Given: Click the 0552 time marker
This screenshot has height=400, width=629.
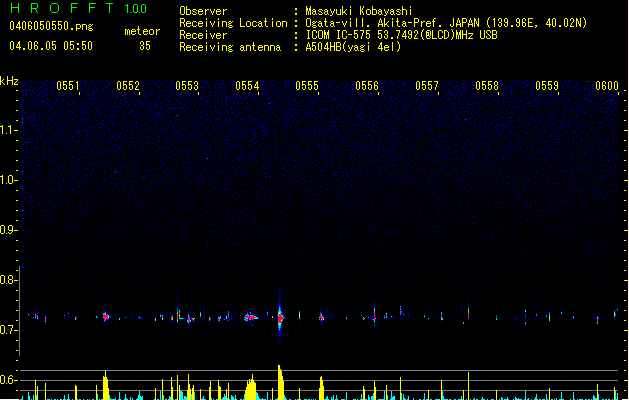Looking at the screenshot, I should [128, 86].
